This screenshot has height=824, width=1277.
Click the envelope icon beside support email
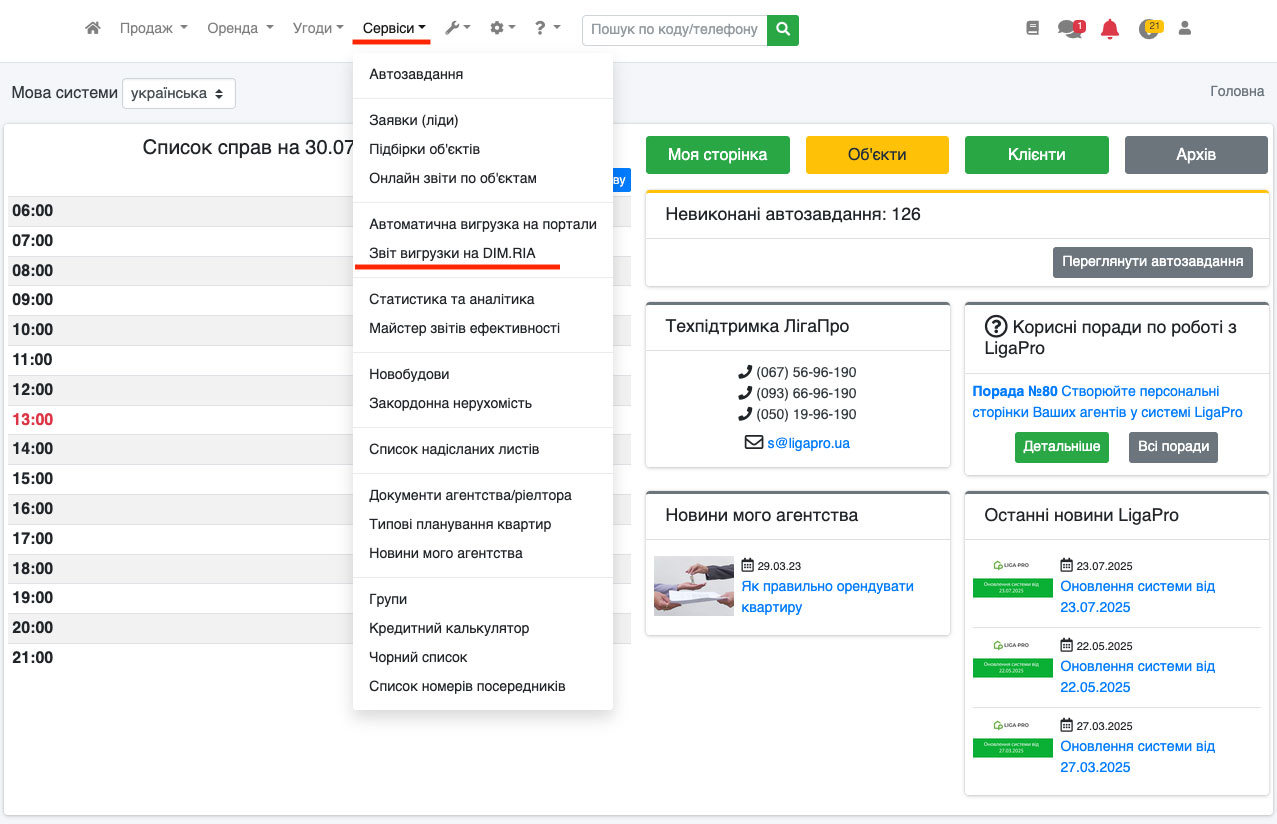[x=754, y=442]
